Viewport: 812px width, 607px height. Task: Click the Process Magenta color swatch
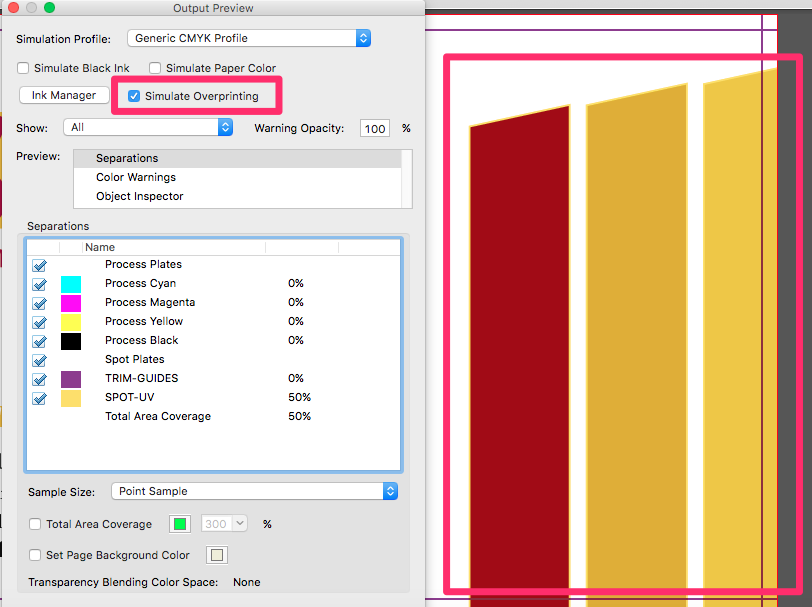click(71, 303)
